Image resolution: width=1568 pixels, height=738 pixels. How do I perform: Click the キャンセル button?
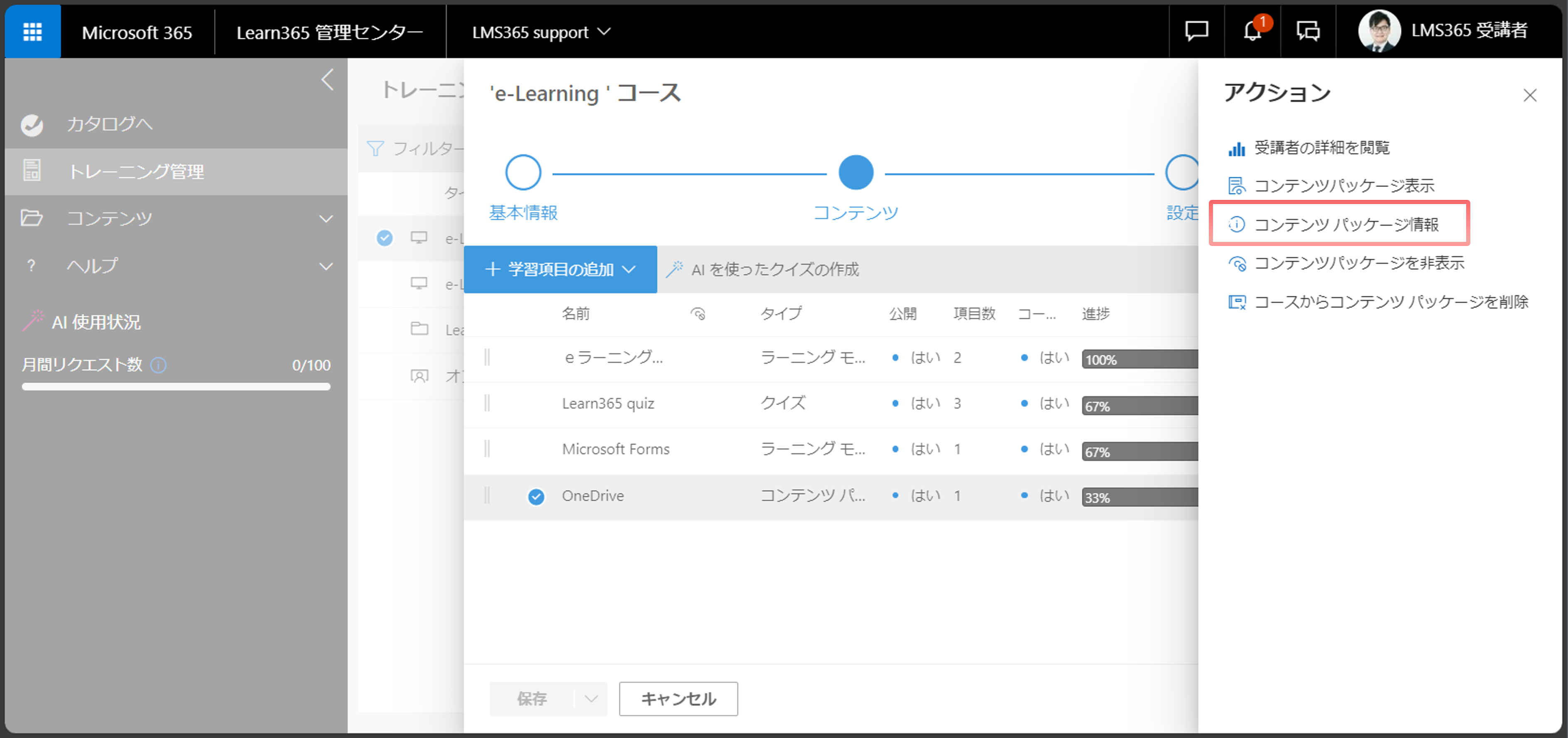click(x=678, y=699)
